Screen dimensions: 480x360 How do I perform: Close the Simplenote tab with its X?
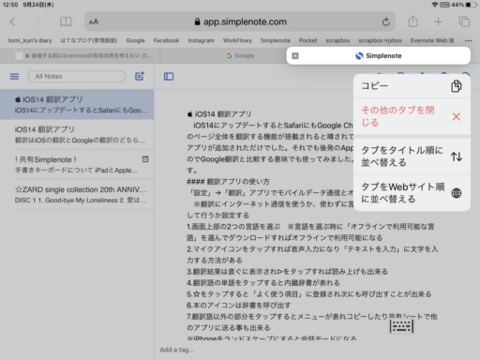point(295,56)
